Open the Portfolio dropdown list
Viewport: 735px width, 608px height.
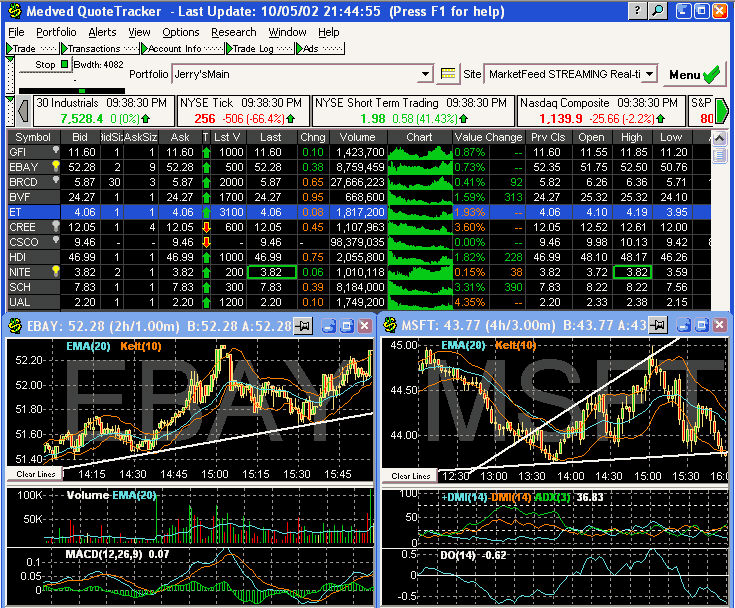coord(426,74)
